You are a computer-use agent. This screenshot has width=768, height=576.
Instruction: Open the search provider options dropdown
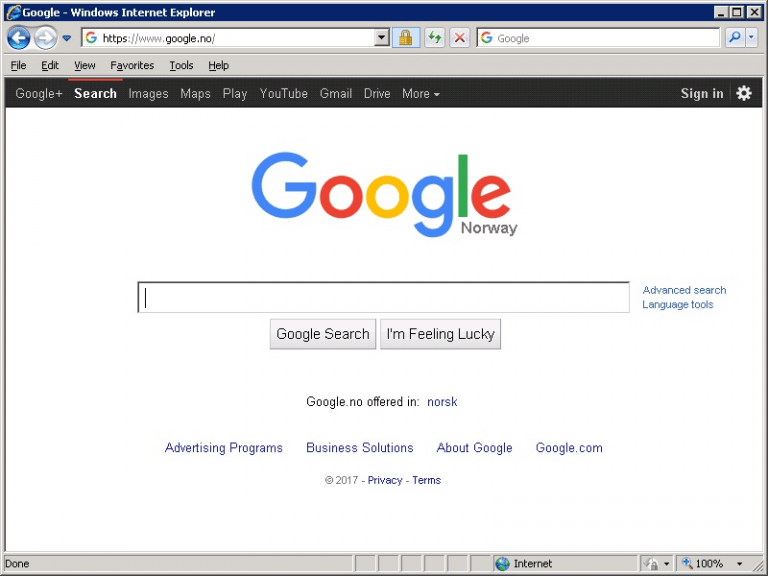(x=752, y=38)
